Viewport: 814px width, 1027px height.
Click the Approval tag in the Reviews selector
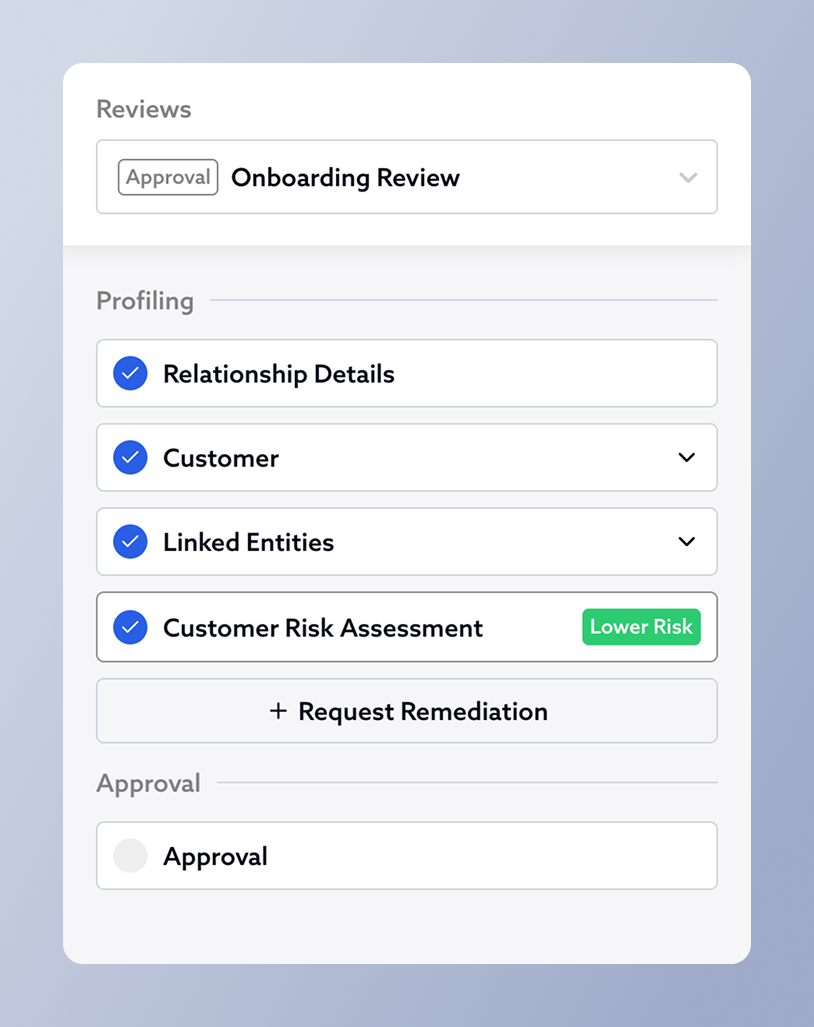pyautogui.click(x=168, y=177)
